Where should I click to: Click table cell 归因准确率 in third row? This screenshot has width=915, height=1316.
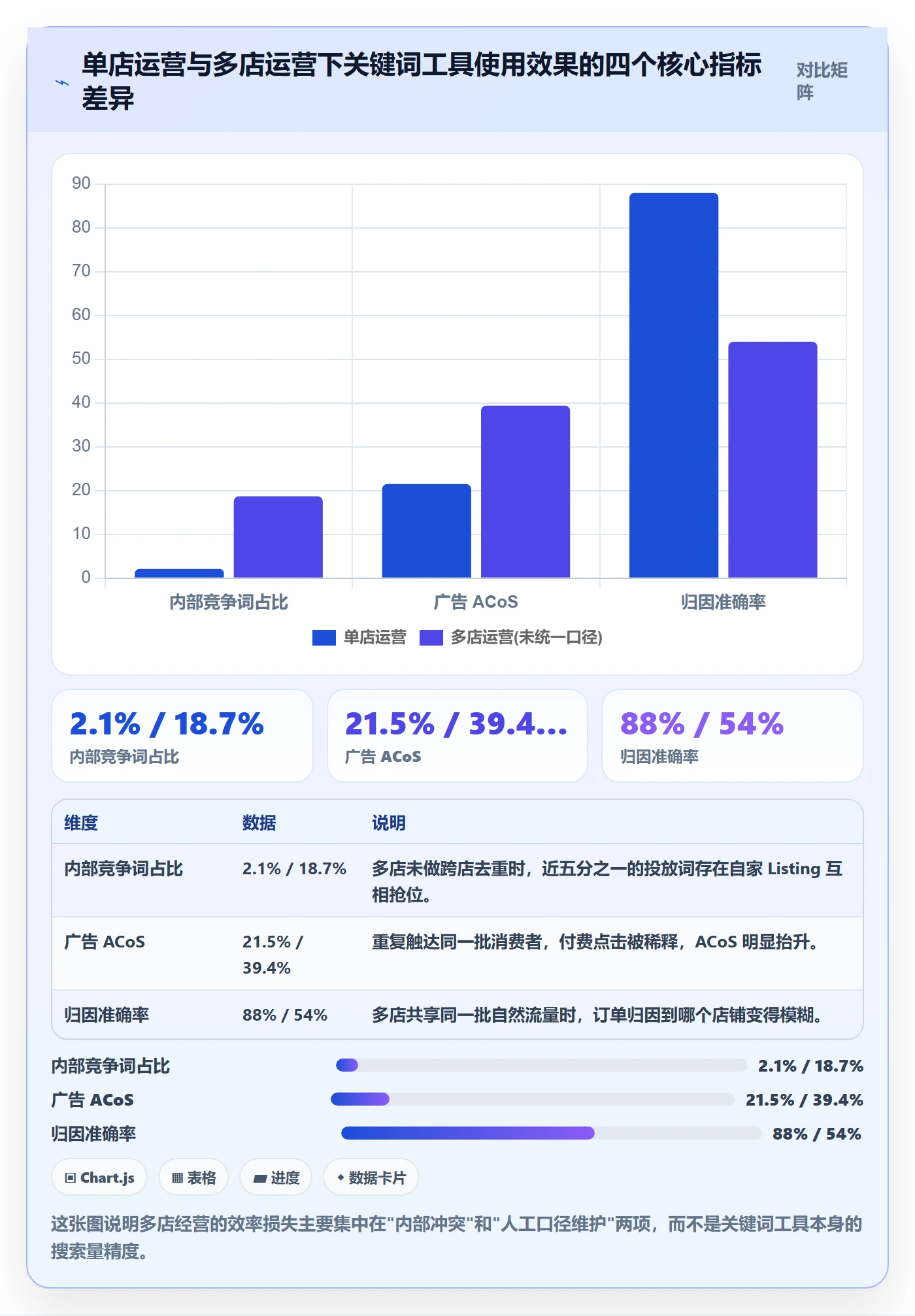point(107,1015)
